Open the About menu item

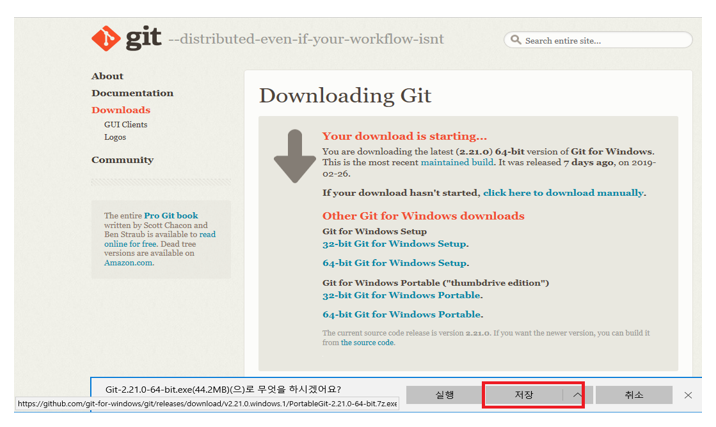[107, 76]
